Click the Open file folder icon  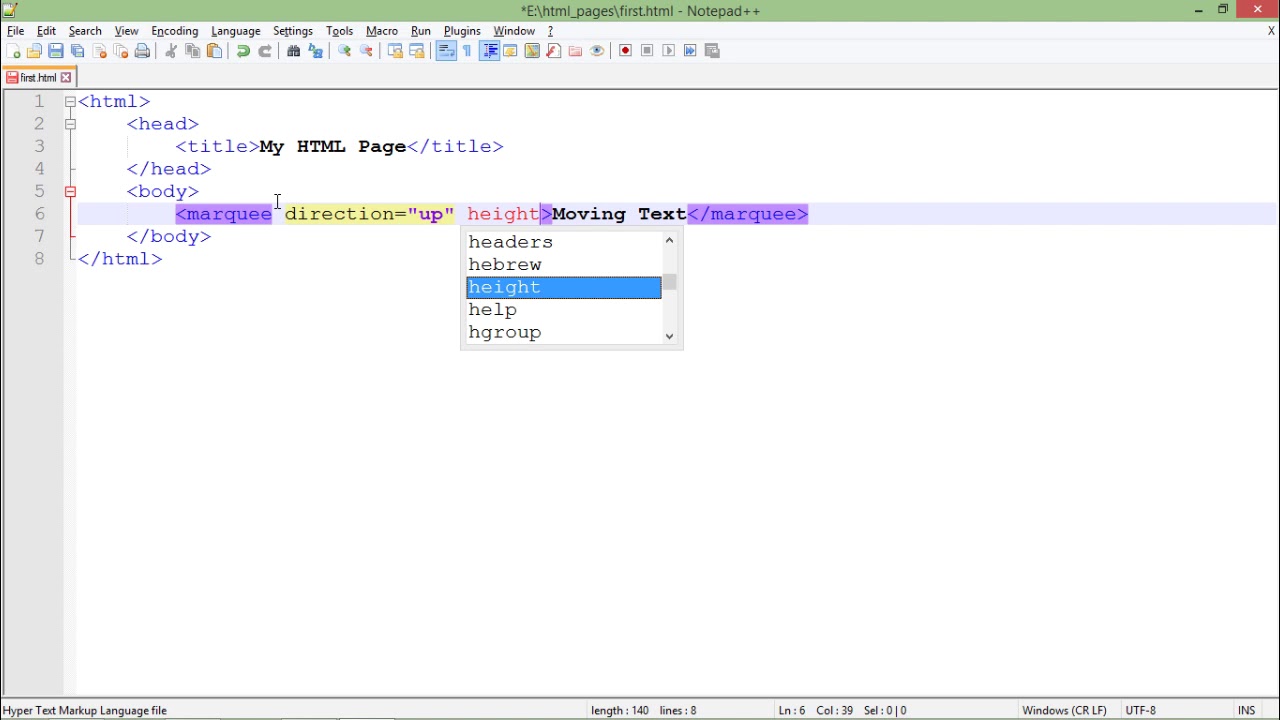[x=34, y=51]
